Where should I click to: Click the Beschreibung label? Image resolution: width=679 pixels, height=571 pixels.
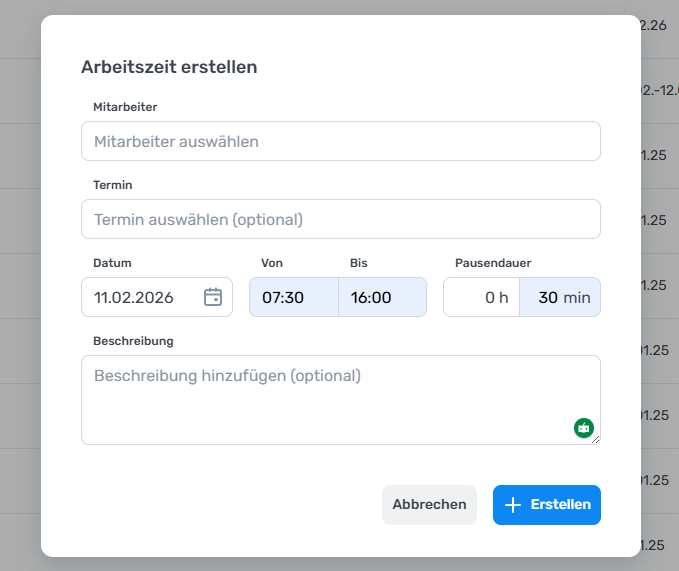[x=133, y=341]
